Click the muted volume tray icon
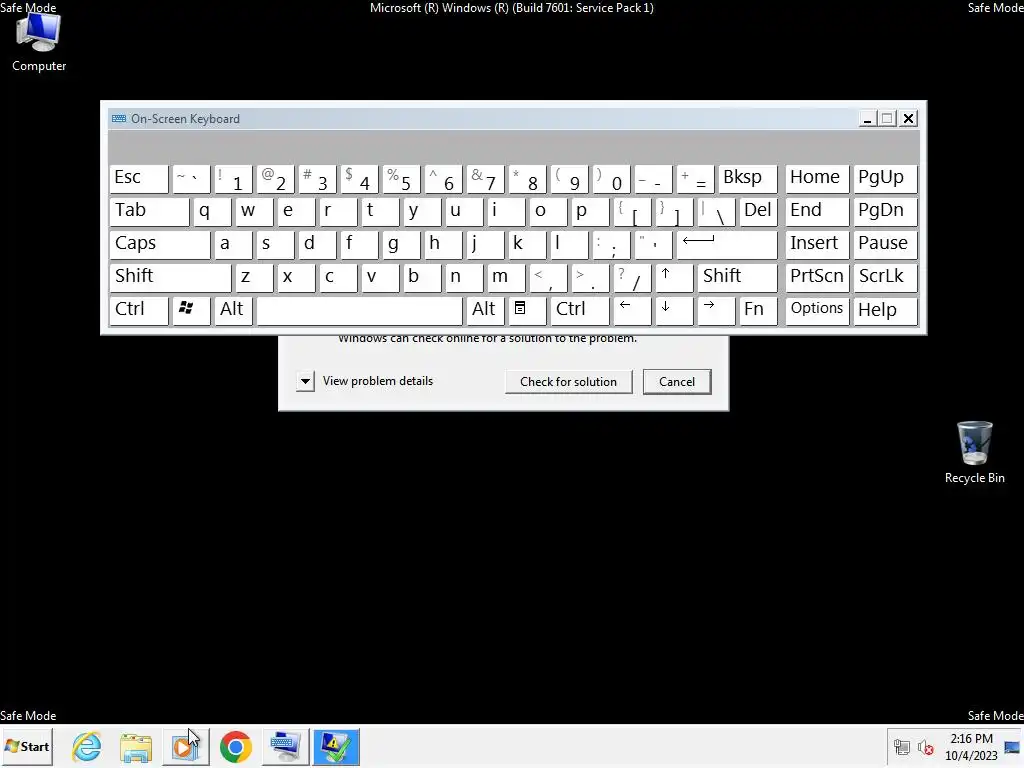Viewport: 1024px width, 768px height. pyautogui.click(x=925, y=747)
